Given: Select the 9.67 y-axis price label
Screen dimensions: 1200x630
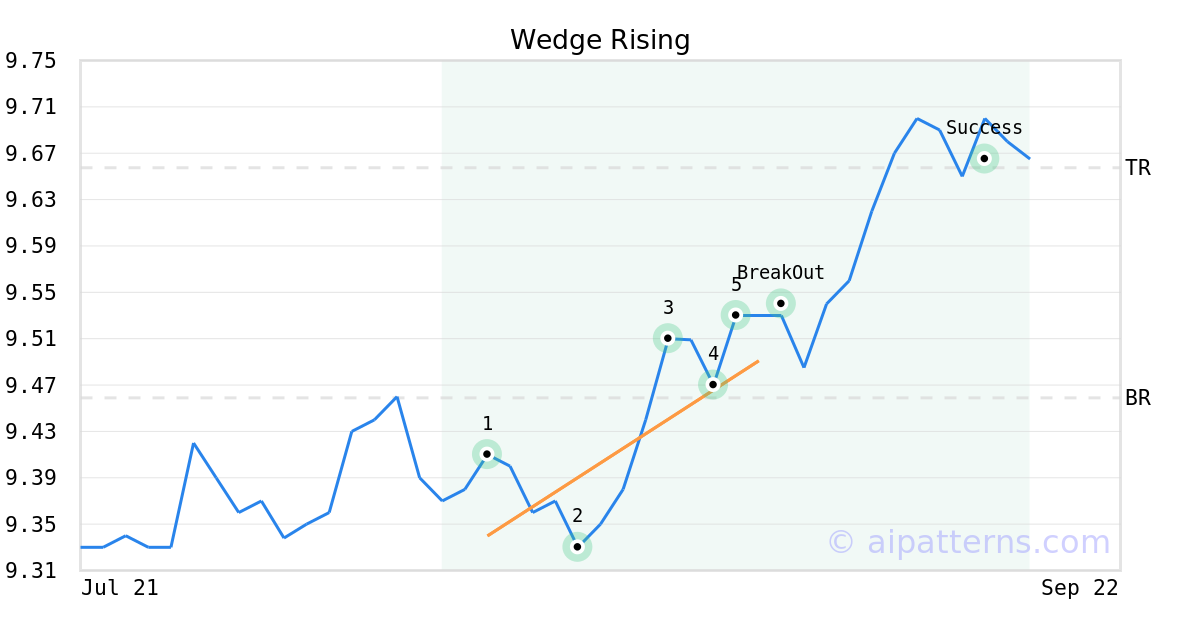Looking at the screenshot, I should tap(30, 154).
